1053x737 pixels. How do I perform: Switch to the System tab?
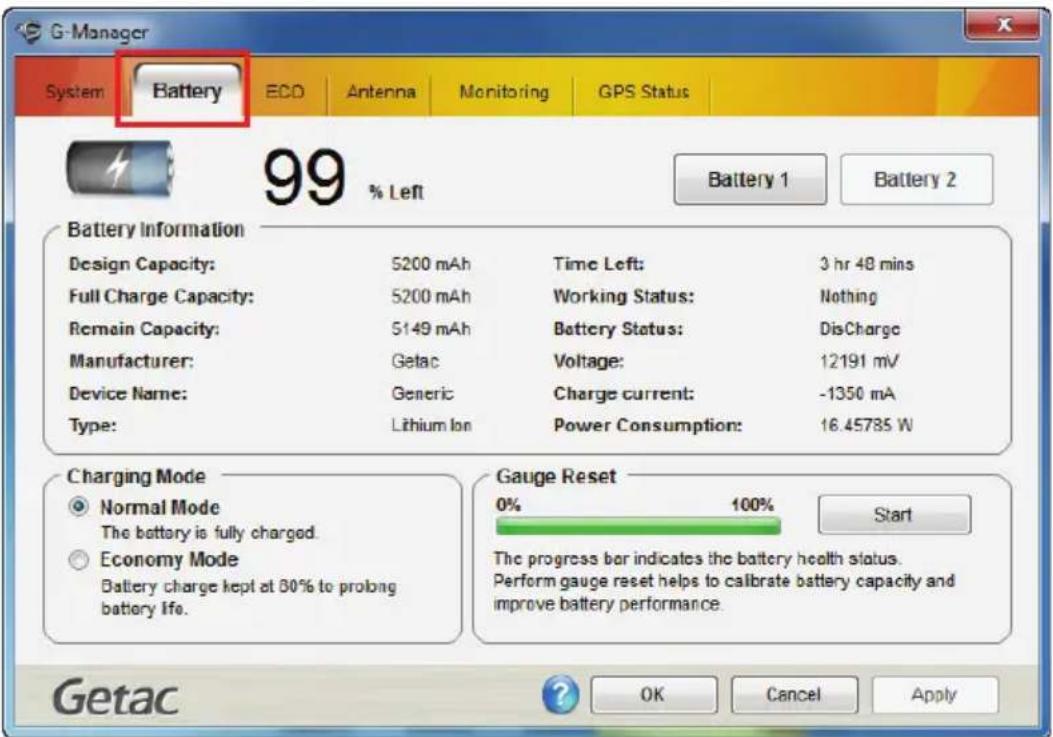pos(75,91)
